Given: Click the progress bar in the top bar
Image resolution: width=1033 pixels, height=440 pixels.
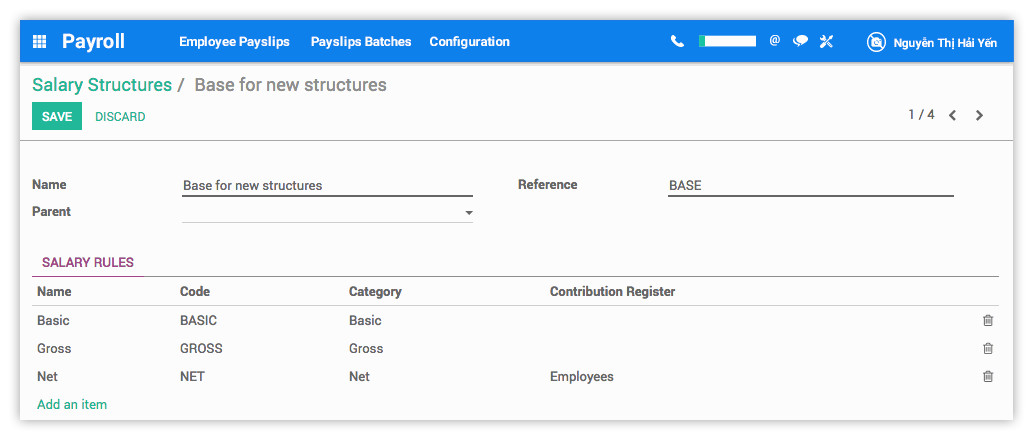Looking at the screenshot, I should click(x=727, y=42).
